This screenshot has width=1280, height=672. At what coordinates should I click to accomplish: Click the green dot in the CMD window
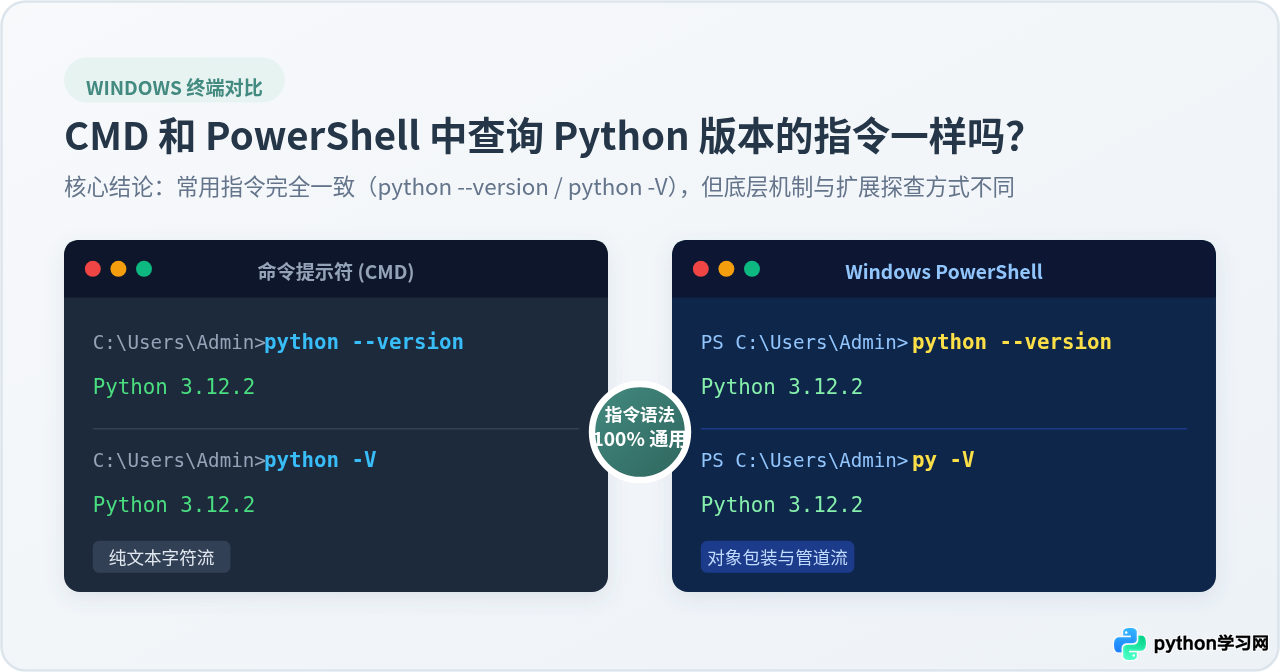coord(144,269)
